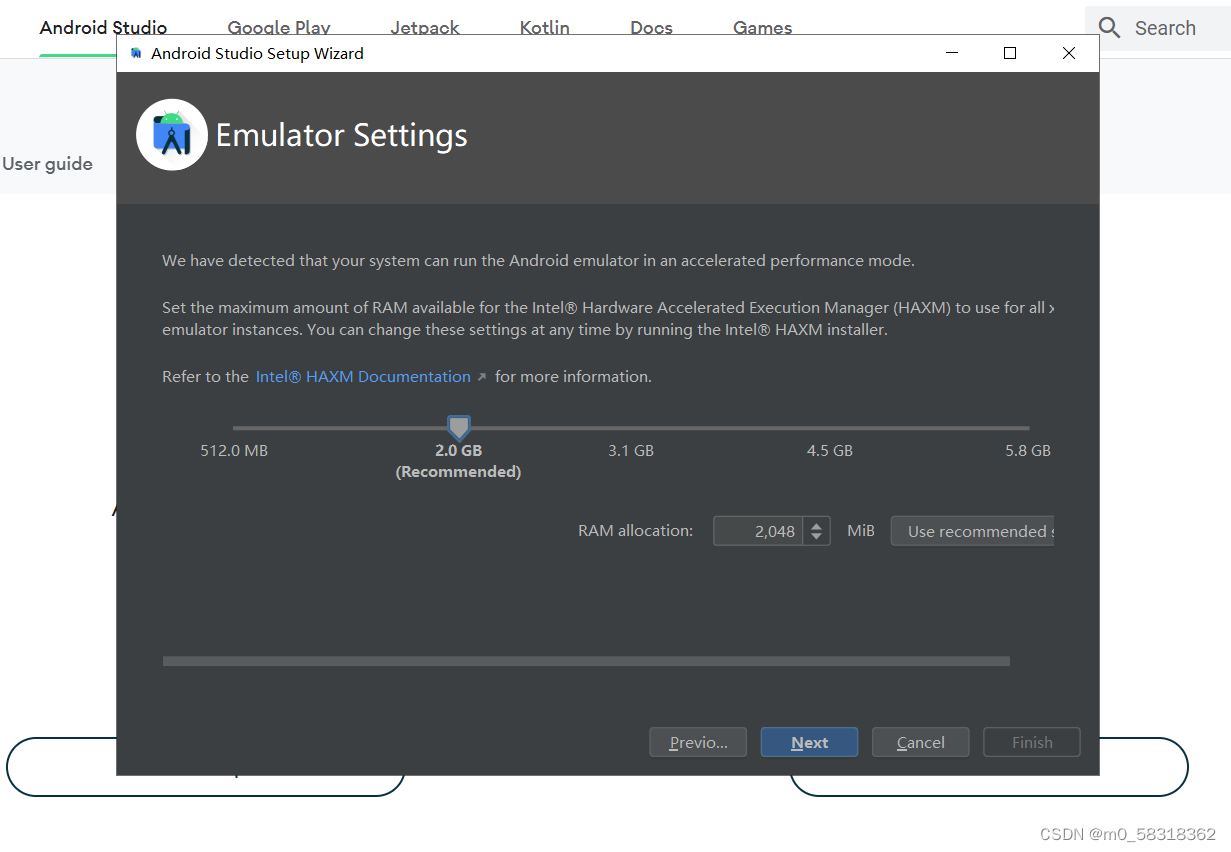This screenshot has height=852, width=1231.
Task: Go back with the Previous button
Action: [x=698, y=742]
